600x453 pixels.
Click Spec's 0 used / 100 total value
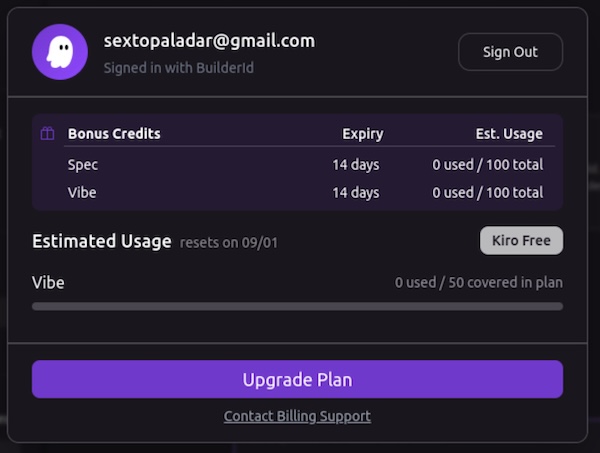[487, 164]
